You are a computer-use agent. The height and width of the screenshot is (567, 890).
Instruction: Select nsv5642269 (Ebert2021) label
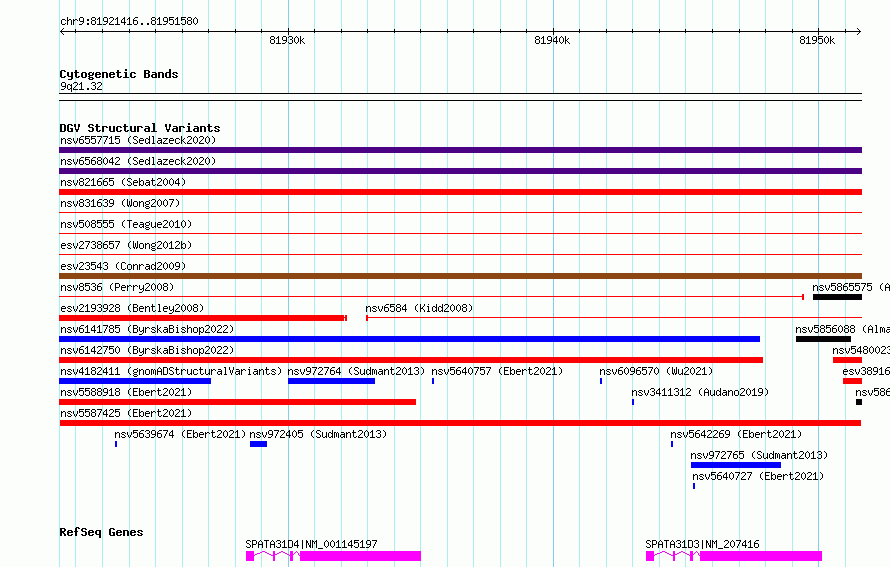736,434
